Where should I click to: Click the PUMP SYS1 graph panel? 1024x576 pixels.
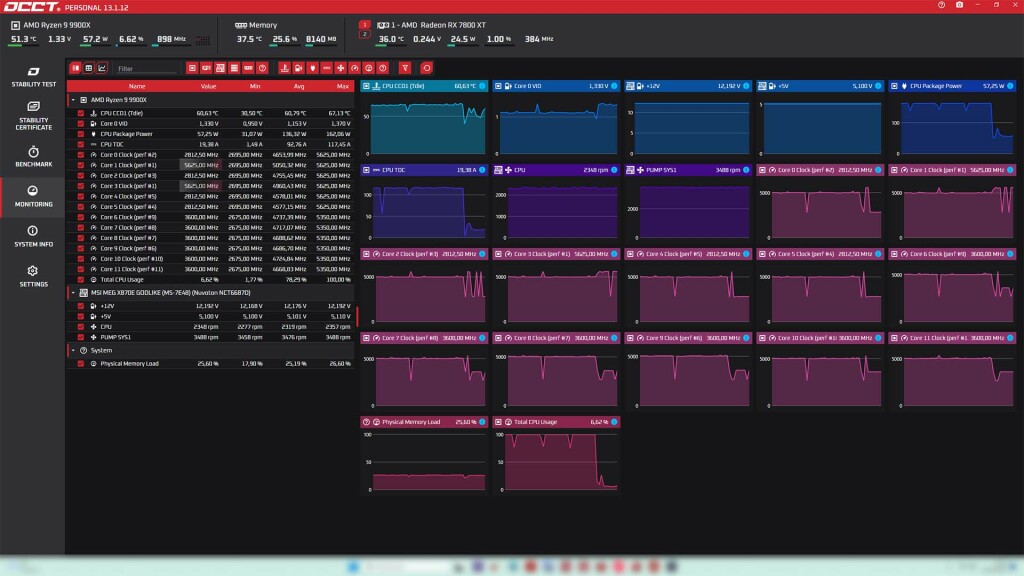(x=688, y=202)
